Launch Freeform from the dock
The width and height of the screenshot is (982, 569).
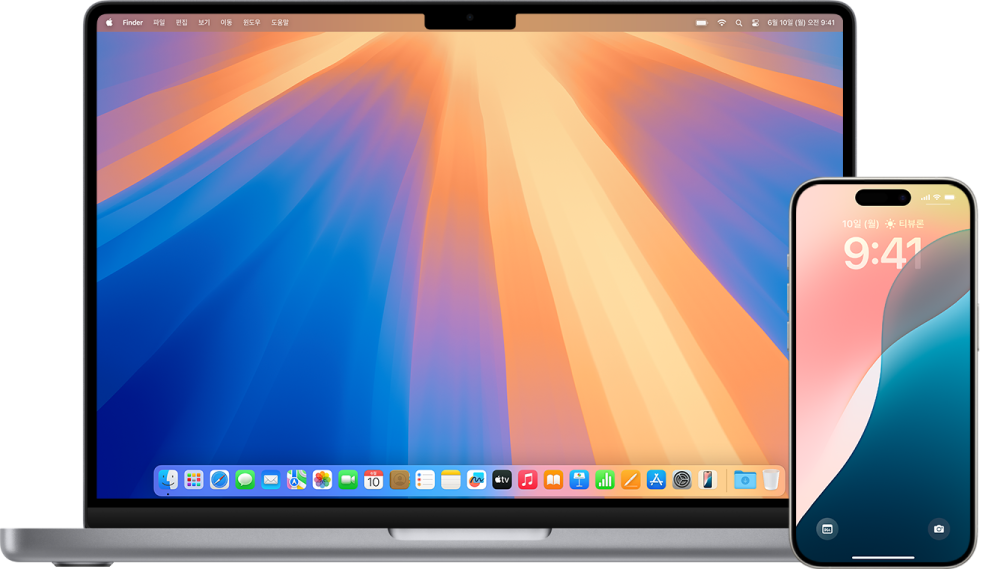pos(476,480)
